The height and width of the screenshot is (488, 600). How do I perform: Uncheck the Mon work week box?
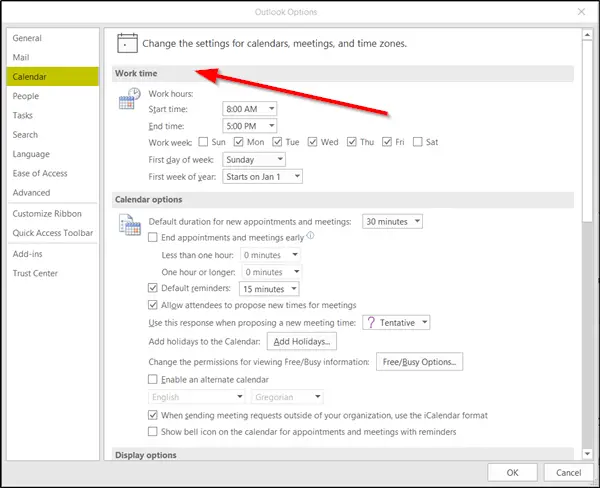tap(238, 142)
